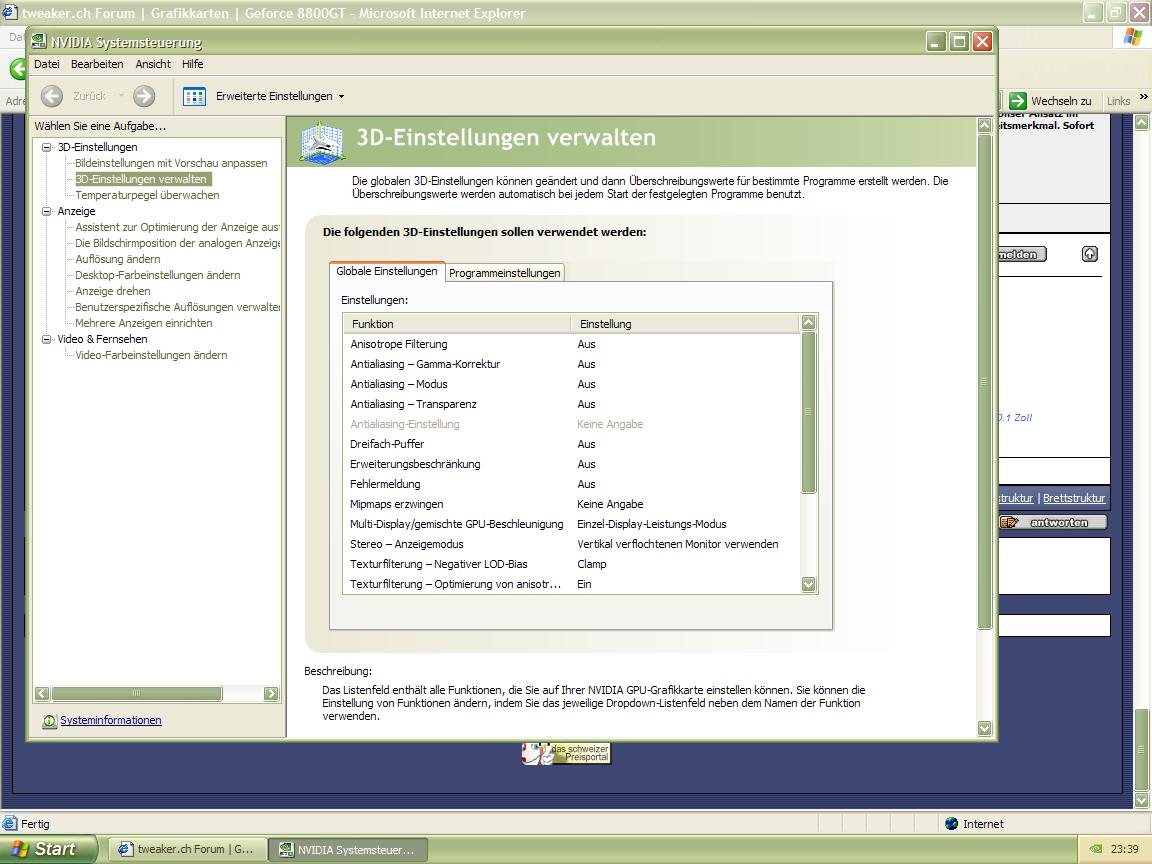1152x864 pixels.
Task: Click the Forward arrow icon in toolbar
Action: click(144, 96)
